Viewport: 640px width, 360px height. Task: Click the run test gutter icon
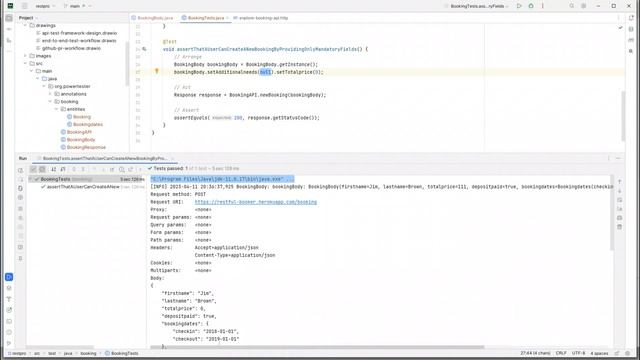click(144, 49)
